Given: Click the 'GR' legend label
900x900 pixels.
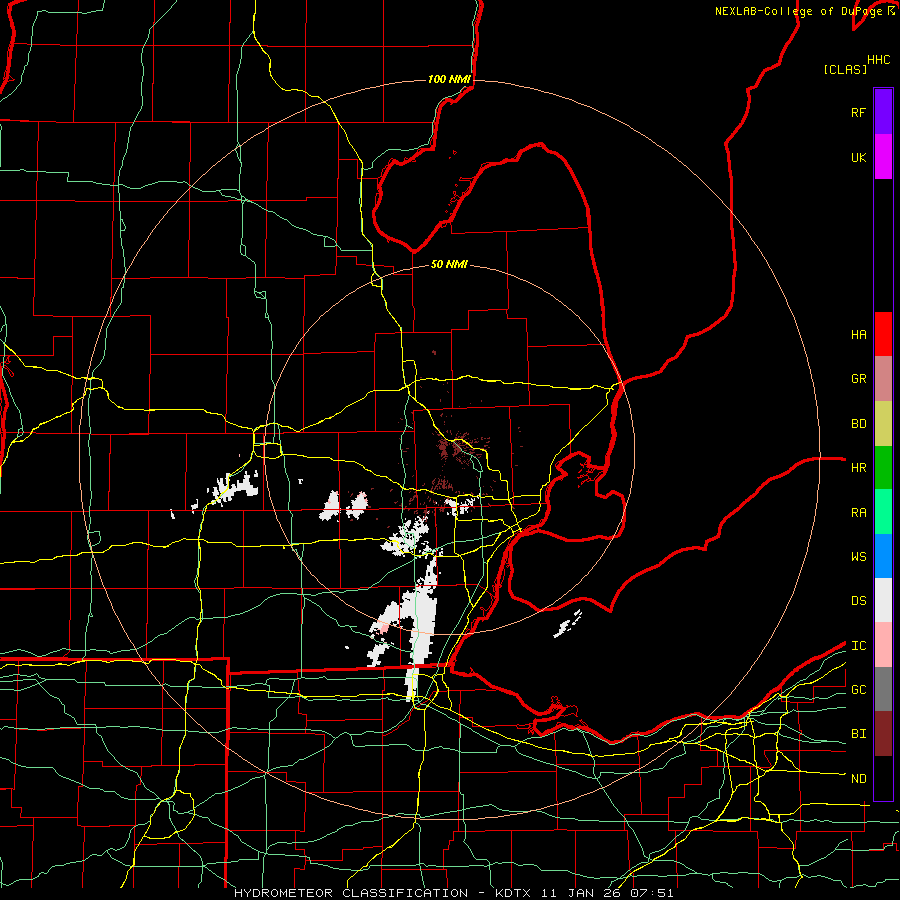Looking at the screenshot, I should [858, 379].
